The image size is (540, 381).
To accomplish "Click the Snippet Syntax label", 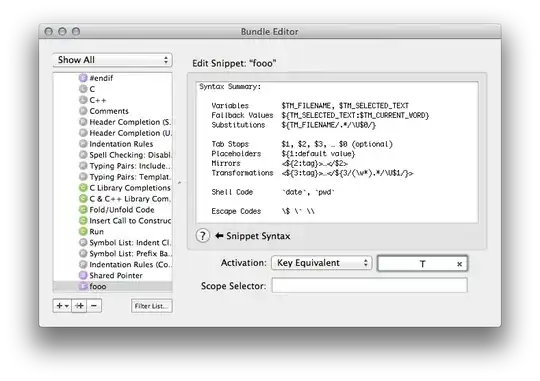I will pos(258,236).
